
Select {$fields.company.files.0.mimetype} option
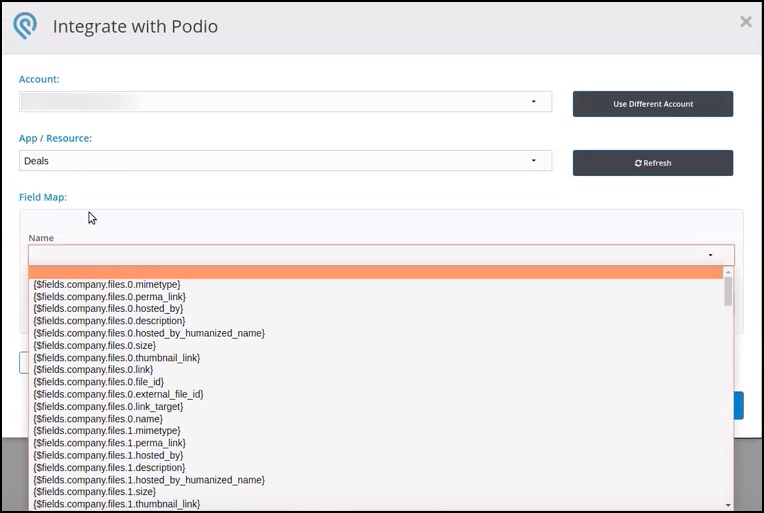click(107, 284)
